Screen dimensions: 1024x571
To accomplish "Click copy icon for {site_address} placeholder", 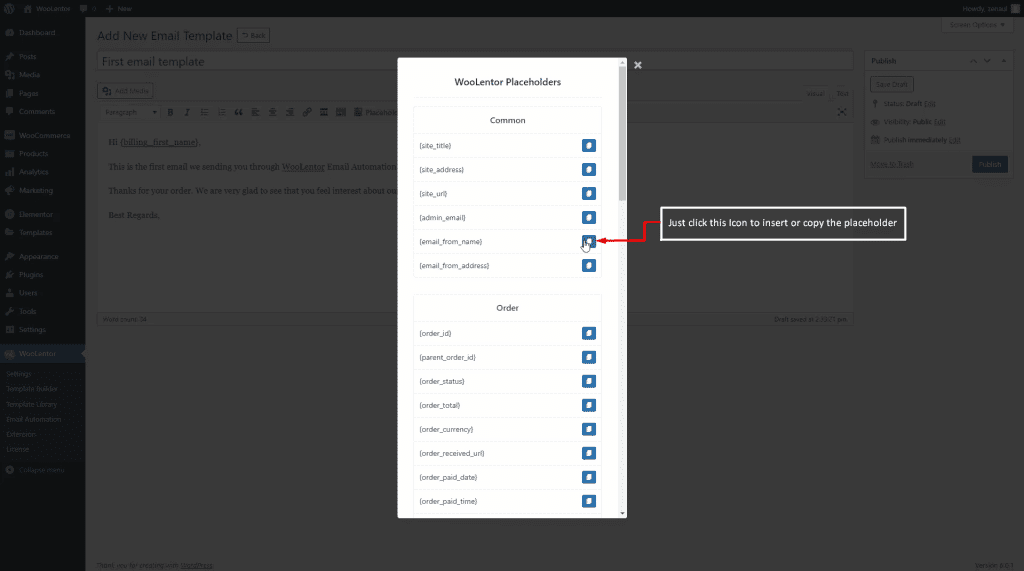I will [589, 169].
